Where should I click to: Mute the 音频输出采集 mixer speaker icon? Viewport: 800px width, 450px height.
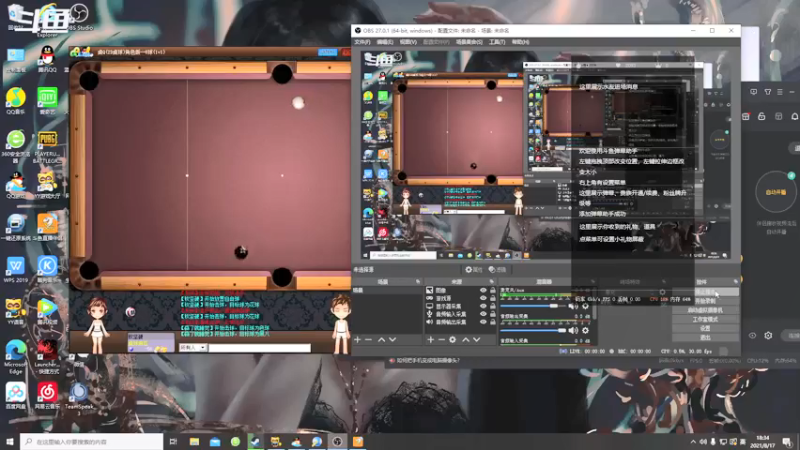[573, 331]
